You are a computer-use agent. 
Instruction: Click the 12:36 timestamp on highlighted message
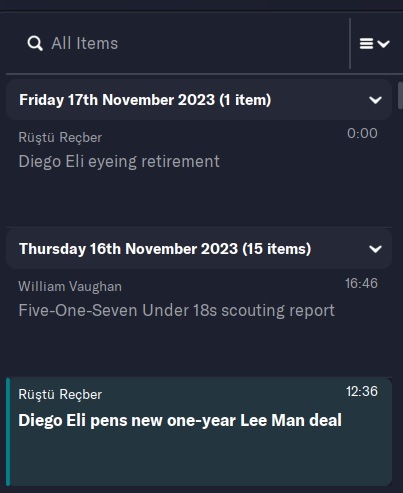point(362,391)
